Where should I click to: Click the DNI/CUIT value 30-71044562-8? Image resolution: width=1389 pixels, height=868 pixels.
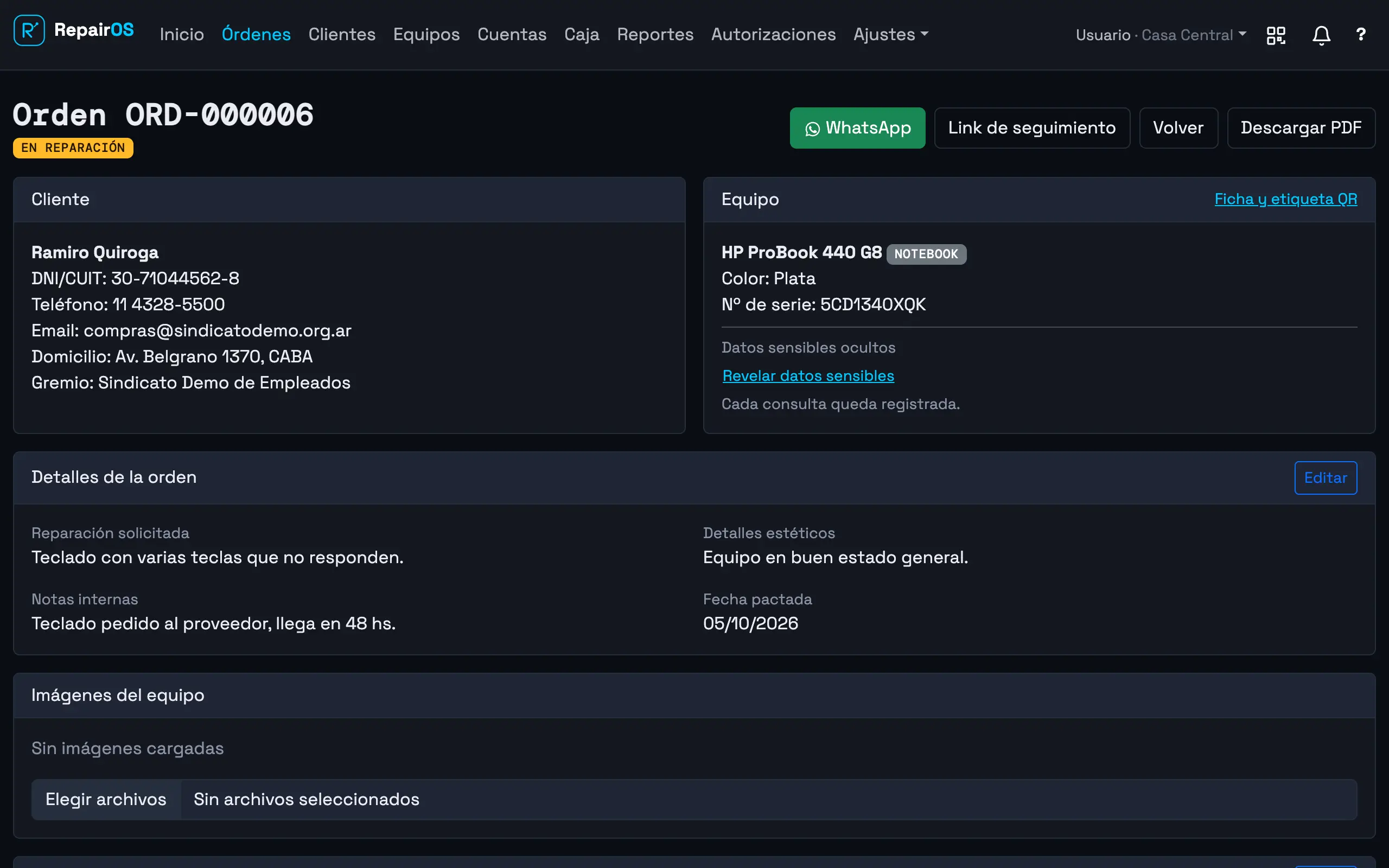coord(175,278)
